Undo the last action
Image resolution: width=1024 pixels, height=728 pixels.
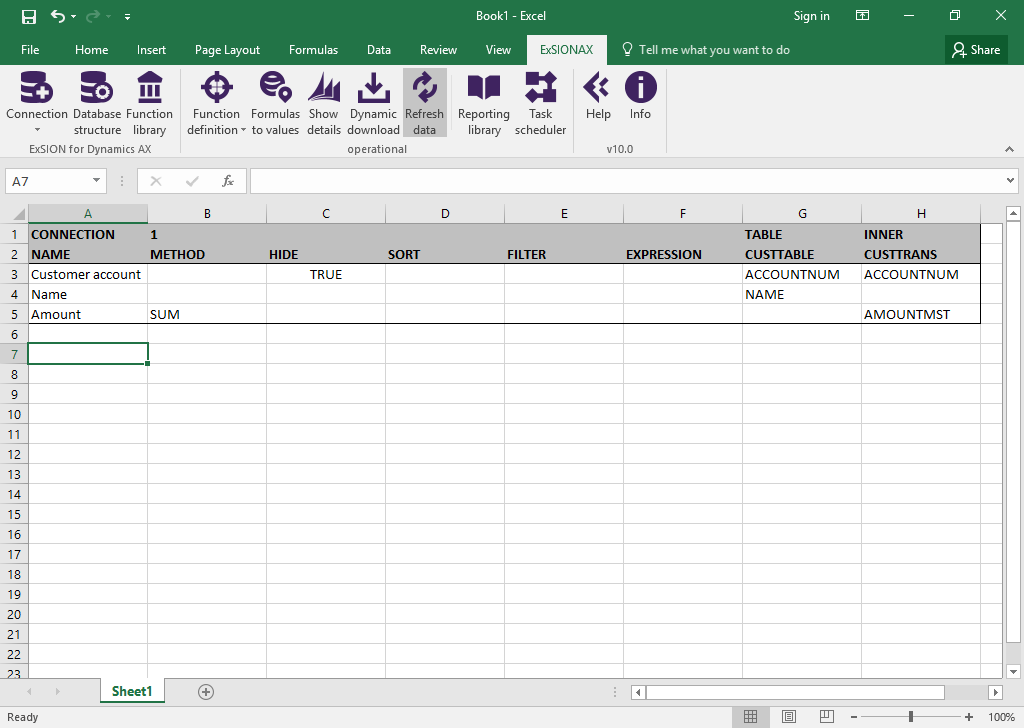point(58,16)
